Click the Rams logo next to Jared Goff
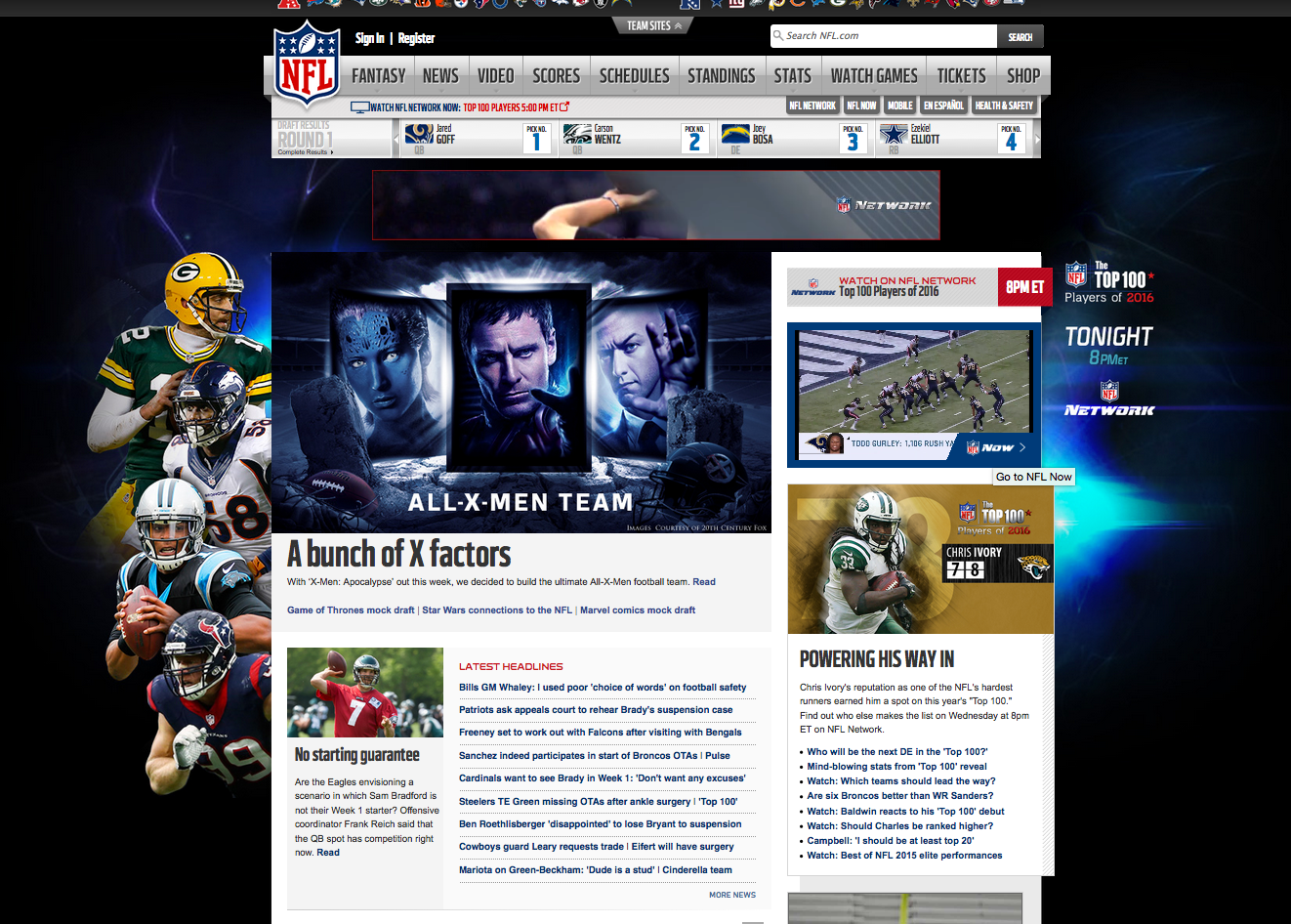 pos(418,134)
